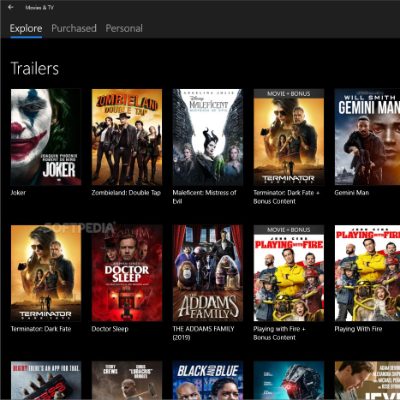Open the Personal tab
Viewport: 400px width, 400px height.
pos(124,28)
